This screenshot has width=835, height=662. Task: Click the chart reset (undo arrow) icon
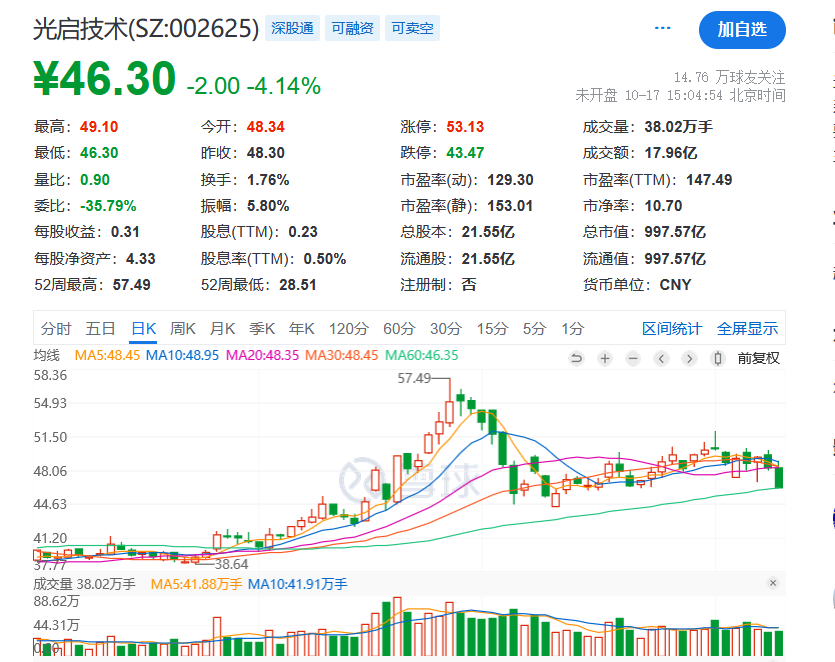(x=576, y=358)
